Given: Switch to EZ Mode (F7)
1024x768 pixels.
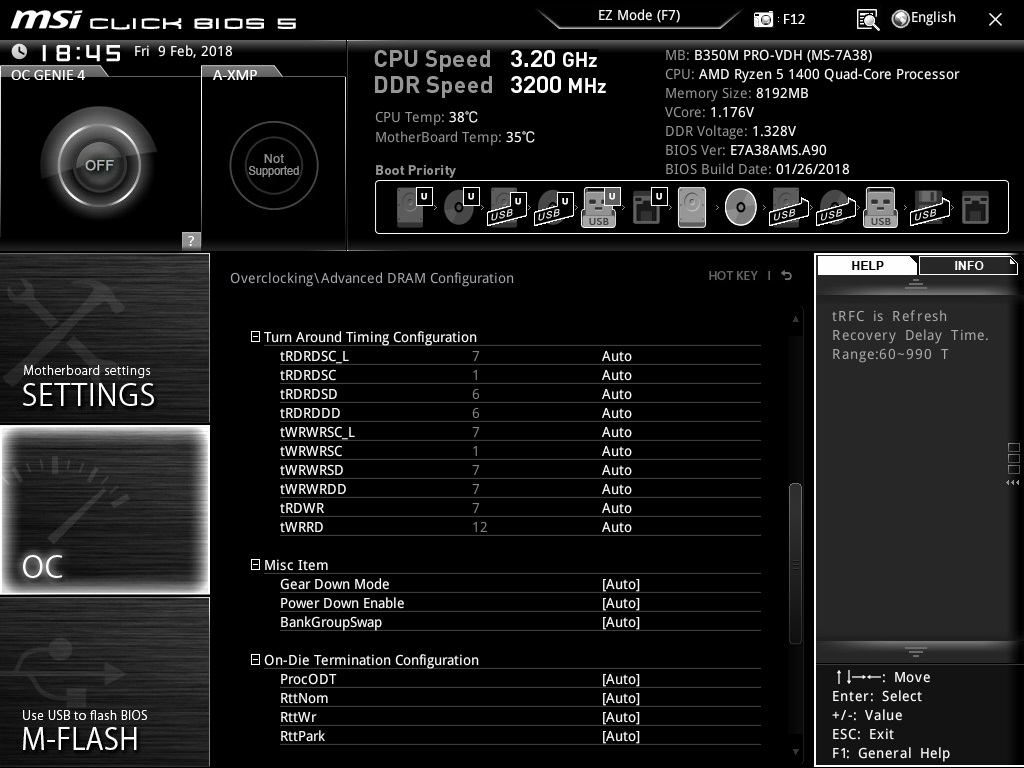Looking at the screenshot, I should coord(639,16).
